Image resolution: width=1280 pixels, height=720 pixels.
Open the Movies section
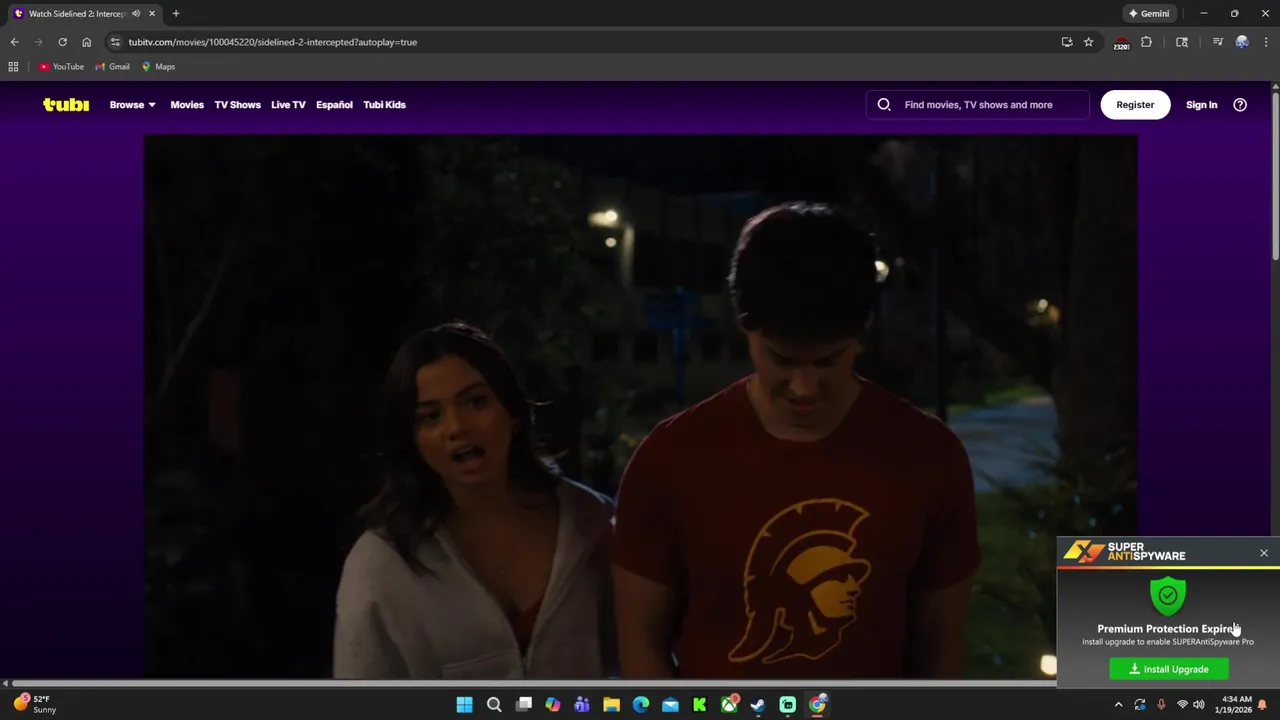187,104
